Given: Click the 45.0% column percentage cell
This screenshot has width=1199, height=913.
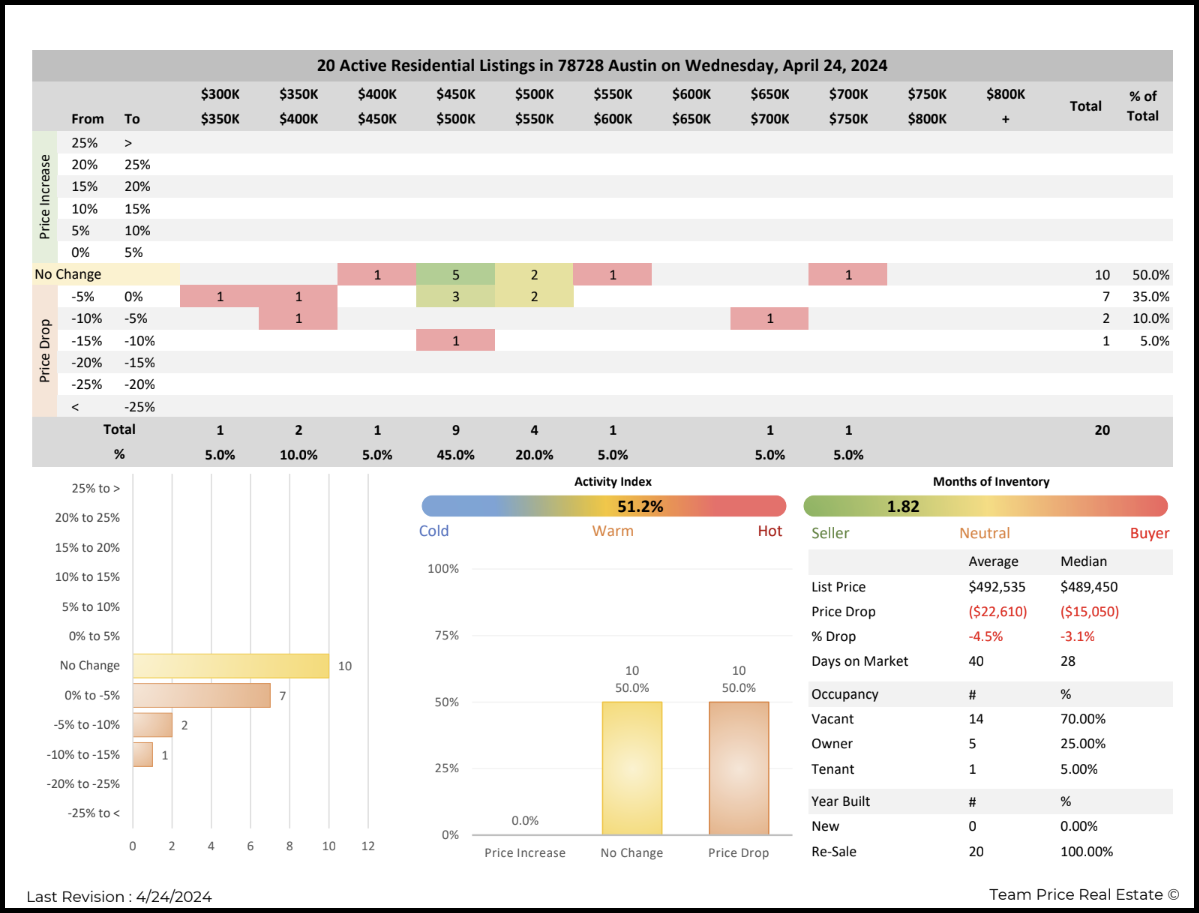Looking at the screenshot, I should click(455, 455).
